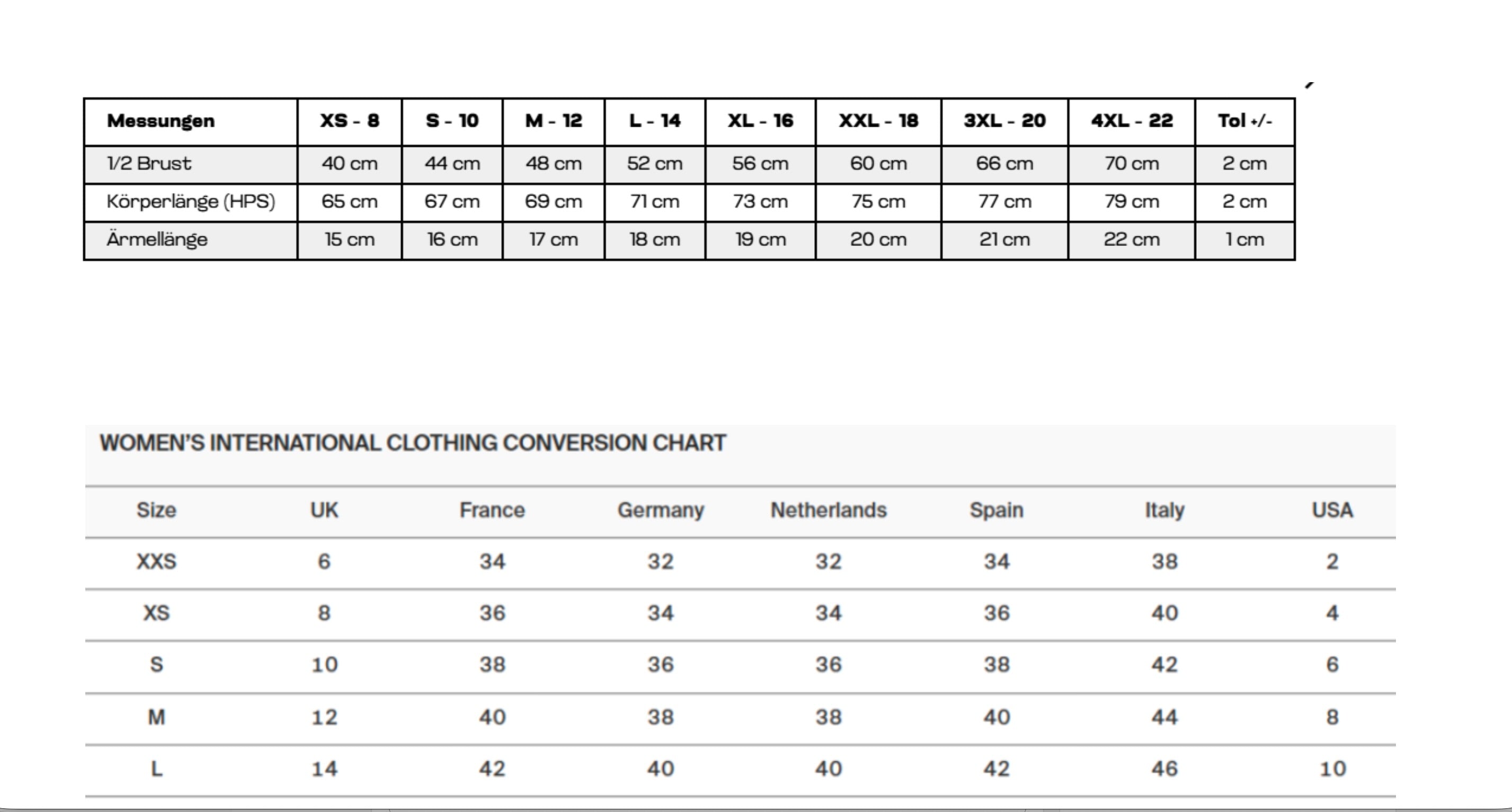This screenshot has height=812, width=1512.
Task: Select the Ärmellänge row label
Action: (157, 240)
